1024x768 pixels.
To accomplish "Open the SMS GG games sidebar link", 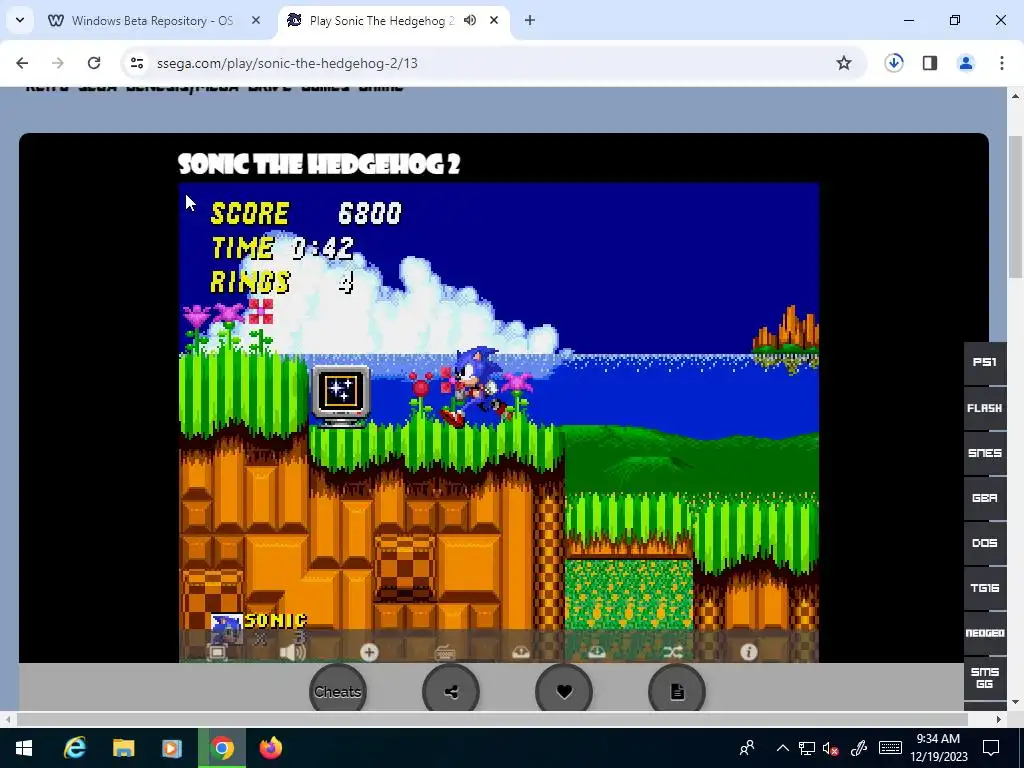I will (x=985, y=679).
